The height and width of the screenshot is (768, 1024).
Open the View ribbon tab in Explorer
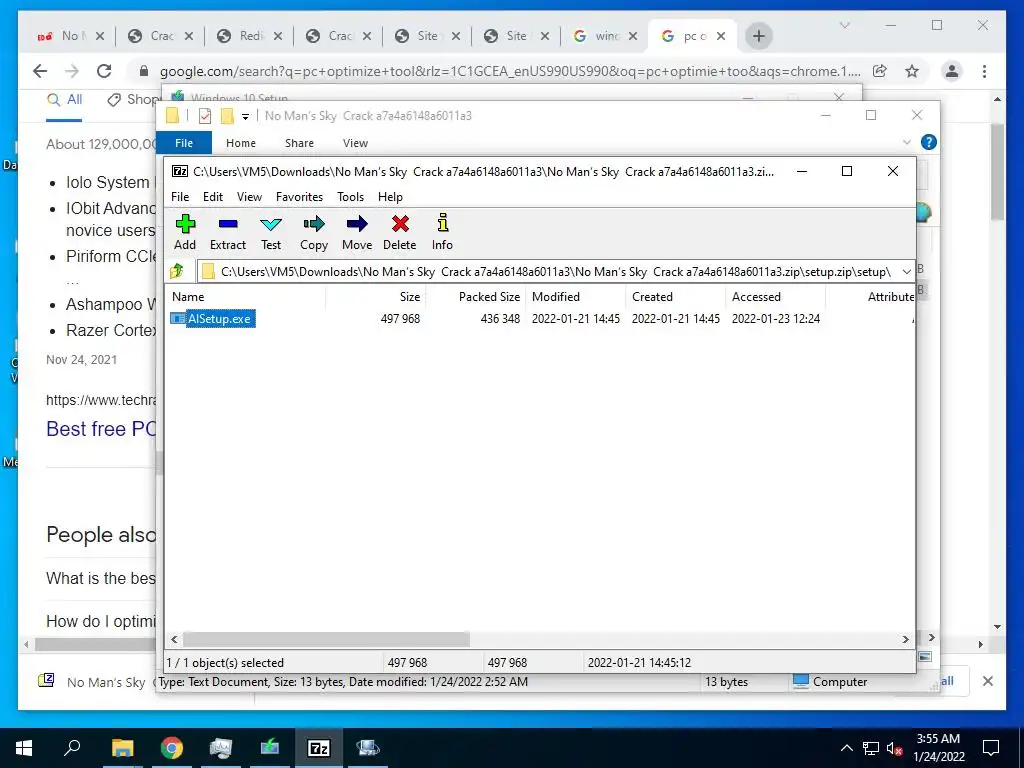[355, 143]
